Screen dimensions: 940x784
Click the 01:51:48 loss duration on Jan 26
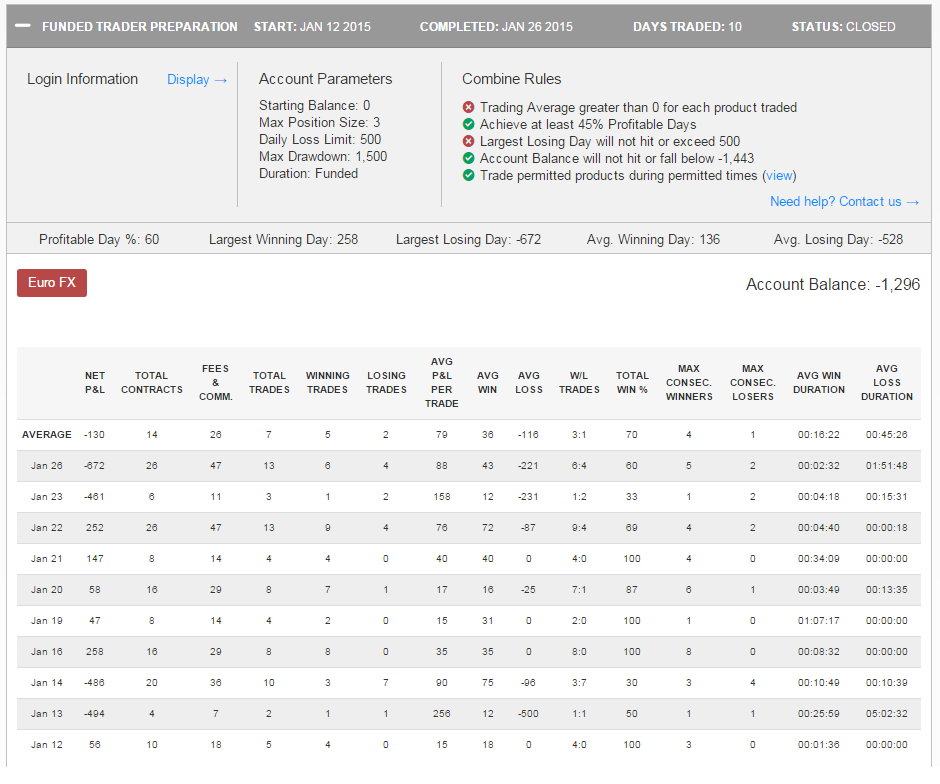coord(887,466)
